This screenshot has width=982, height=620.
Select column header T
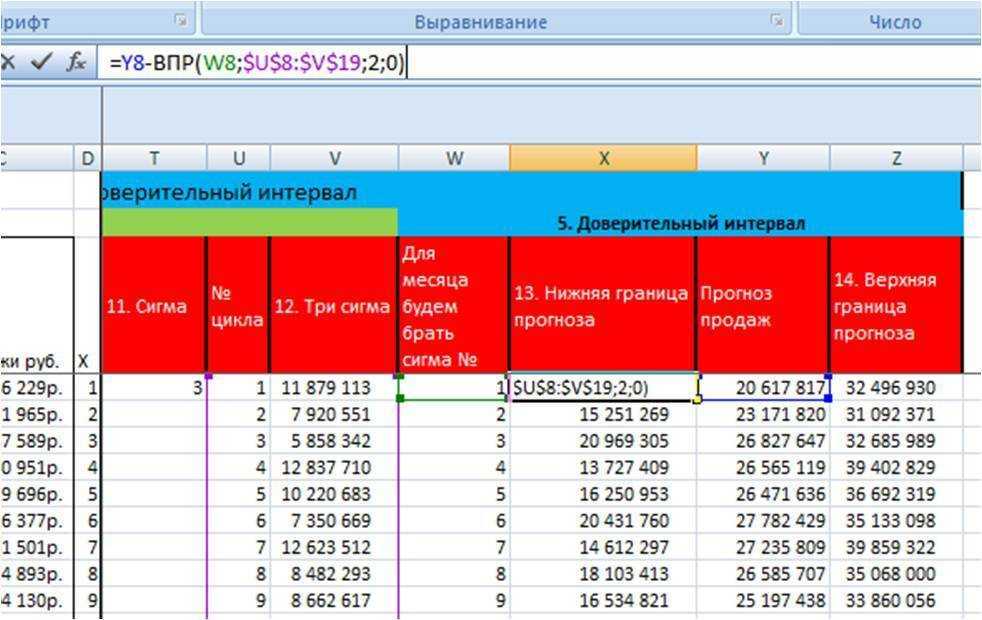154,158
